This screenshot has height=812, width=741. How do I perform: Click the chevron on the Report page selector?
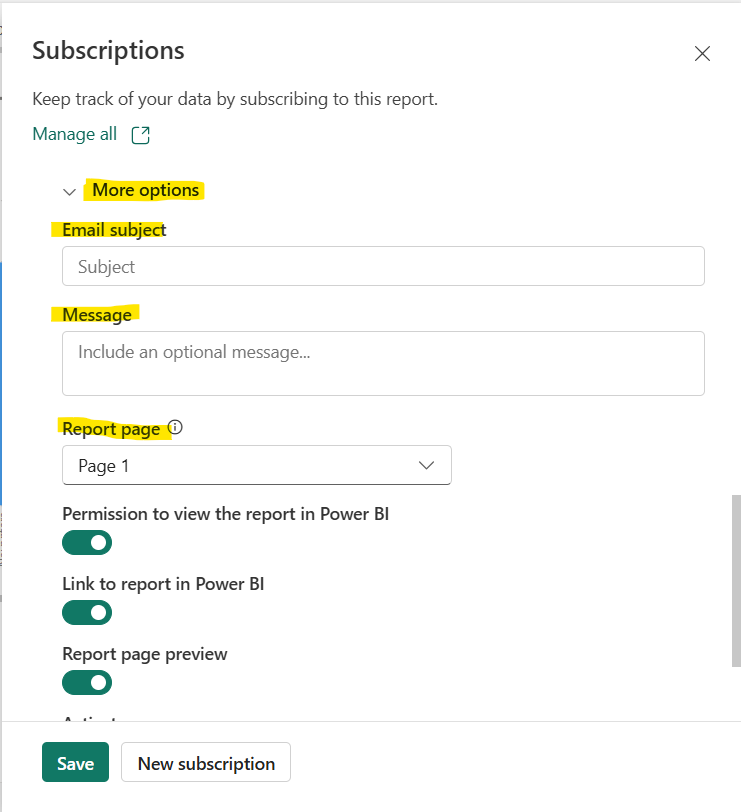[x=426, y=465]
